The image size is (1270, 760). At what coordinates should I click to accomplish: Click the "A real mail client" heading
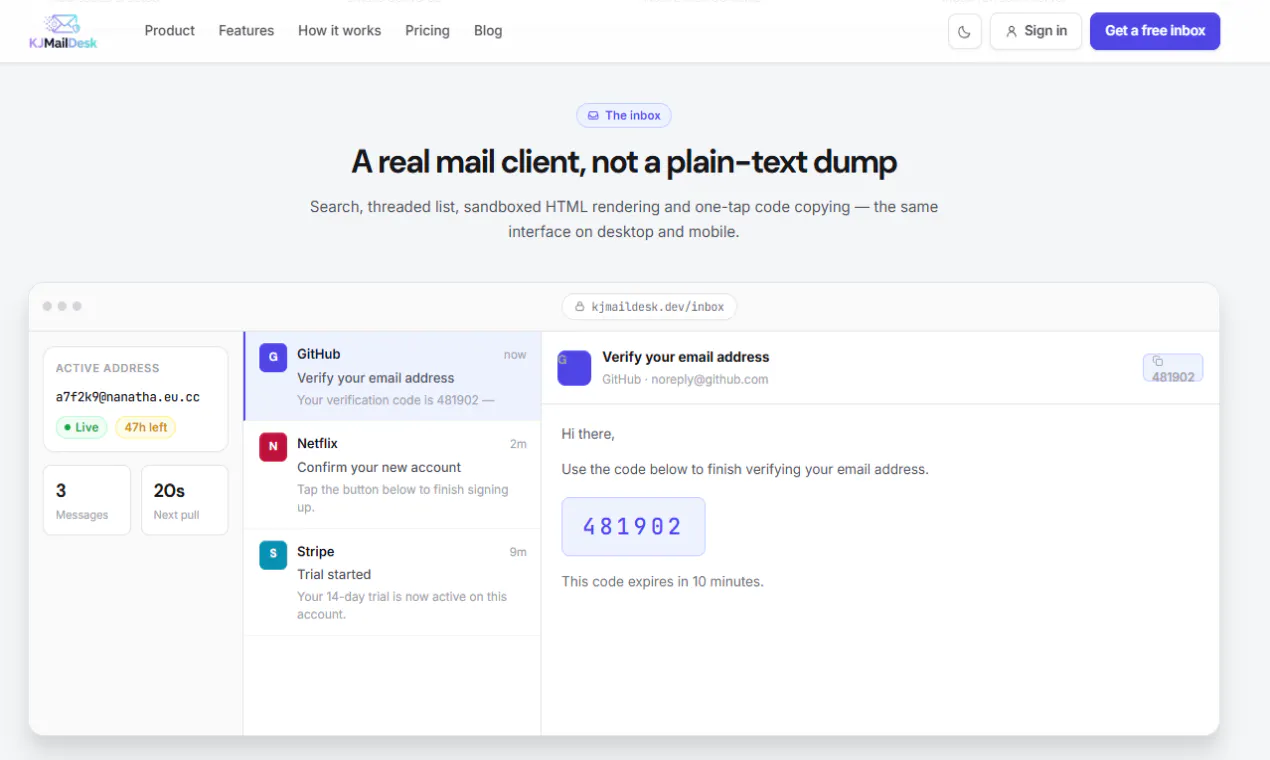624,162
